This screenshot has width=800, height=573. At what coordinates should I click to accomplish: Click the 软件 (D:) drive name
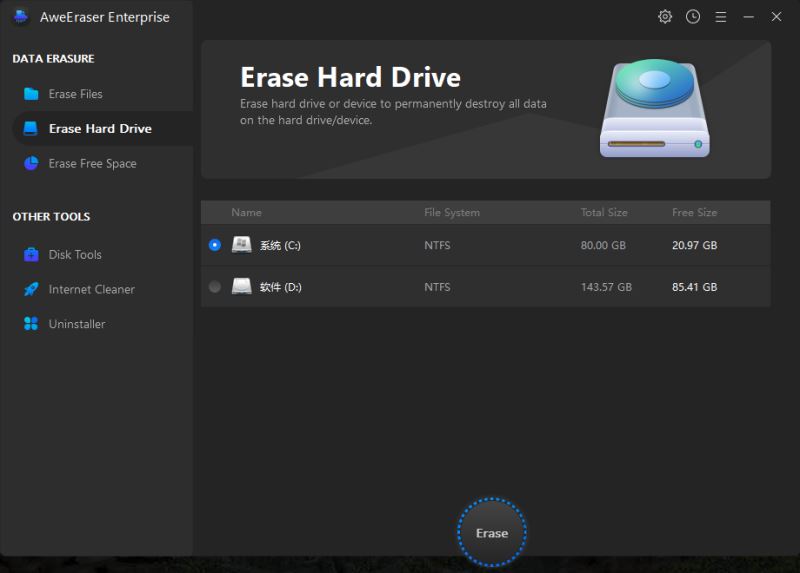point(281,287)
